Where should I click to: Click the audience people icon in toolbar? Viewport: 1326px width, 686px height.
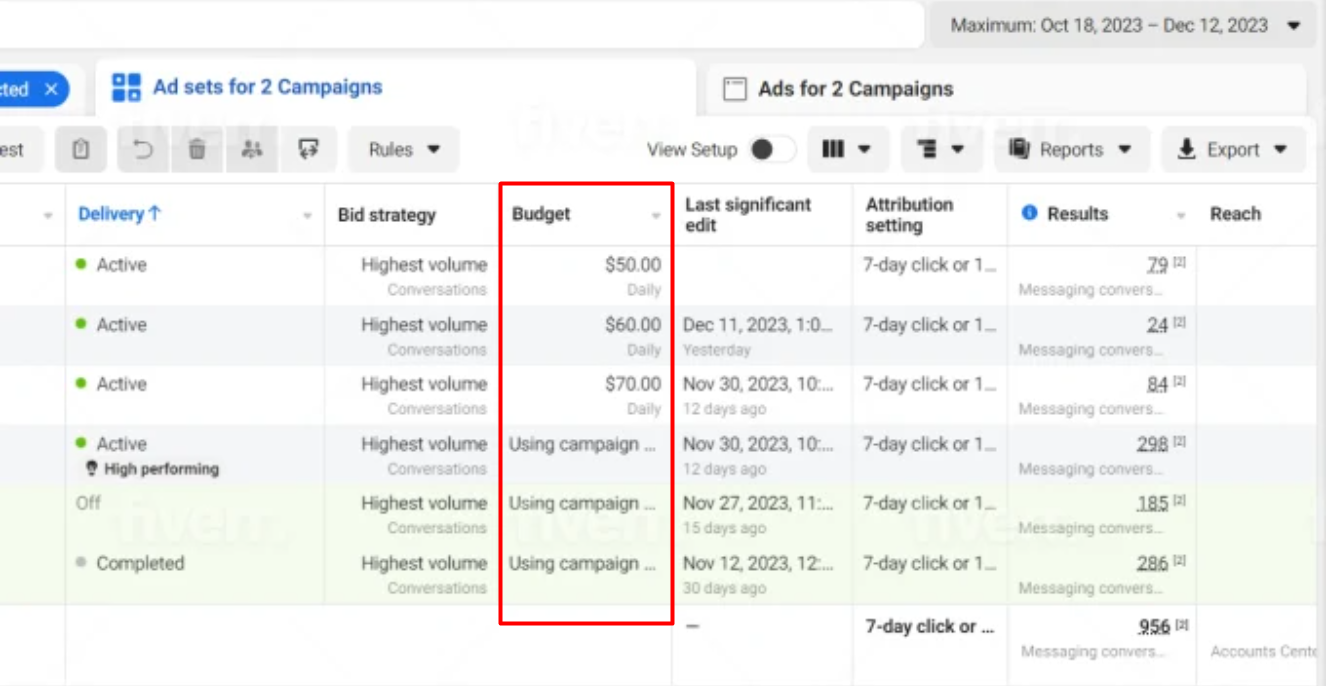[x=252, y=150]
